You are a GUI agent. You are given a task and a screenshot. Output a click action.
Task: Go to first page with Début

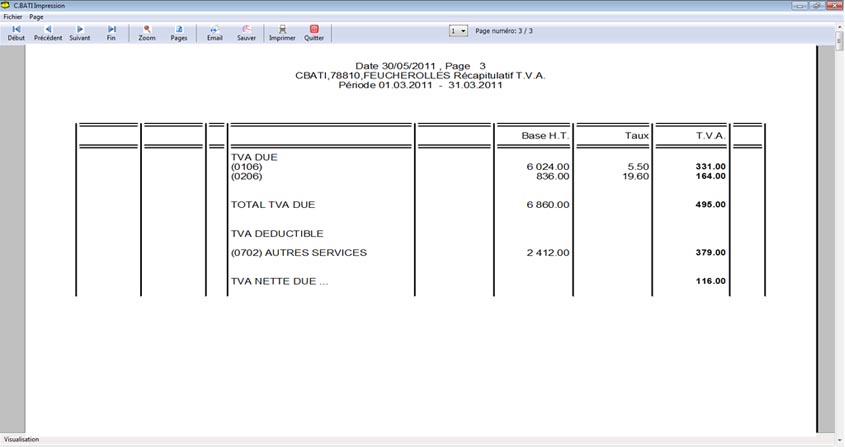coord(16,33)
